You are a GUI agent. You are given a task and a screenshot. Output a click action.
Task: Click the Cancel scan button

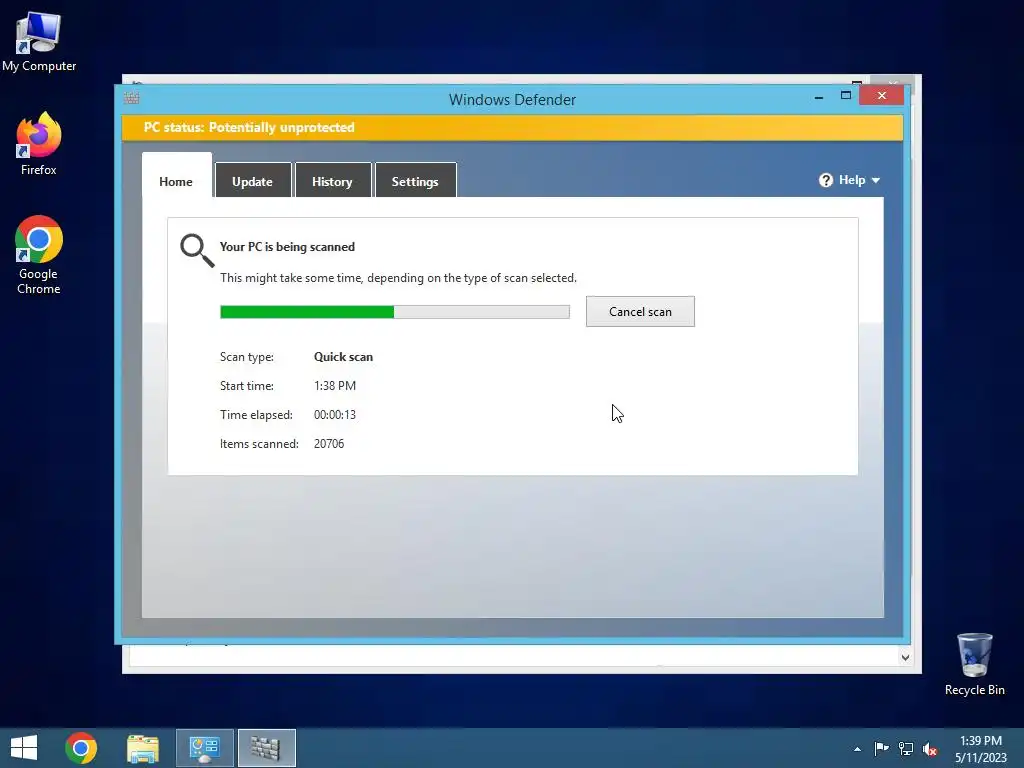pos(640,312)
